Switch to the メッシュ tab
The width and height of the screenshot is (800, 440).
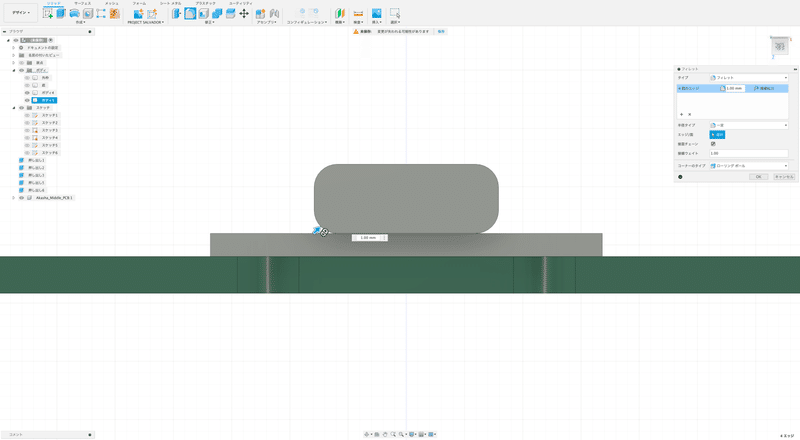click(x=112, y=4)
